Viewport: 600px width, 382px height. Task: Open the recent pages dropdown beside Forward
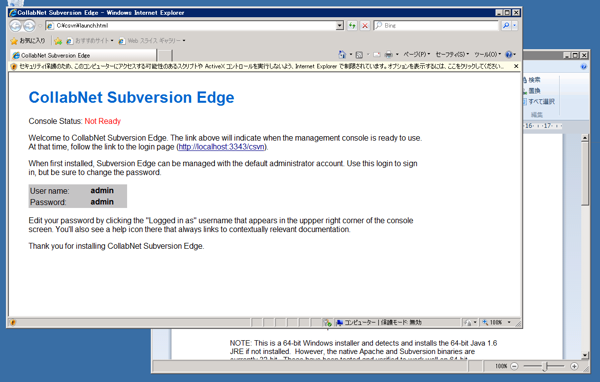pos(39,26)
